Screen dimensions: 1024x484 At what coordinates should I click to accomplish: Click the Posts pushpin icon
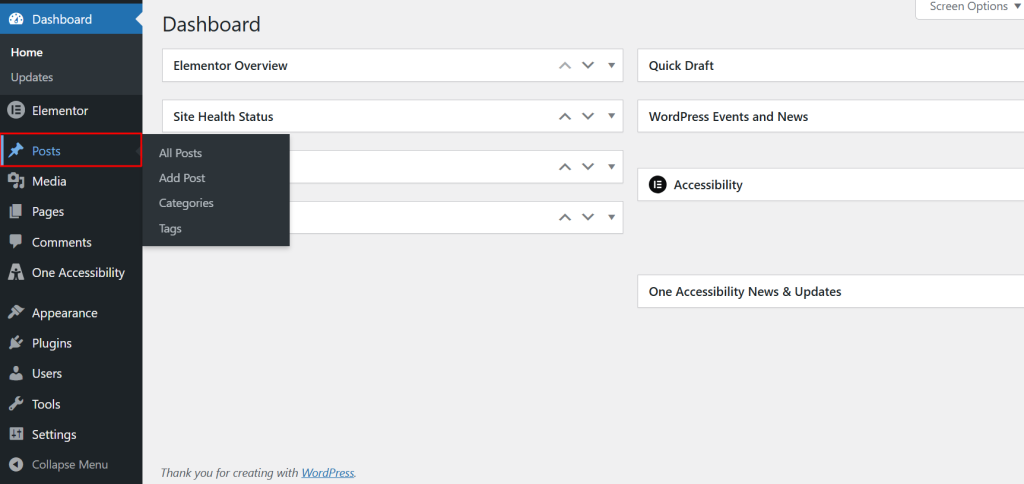coord(16,151)
